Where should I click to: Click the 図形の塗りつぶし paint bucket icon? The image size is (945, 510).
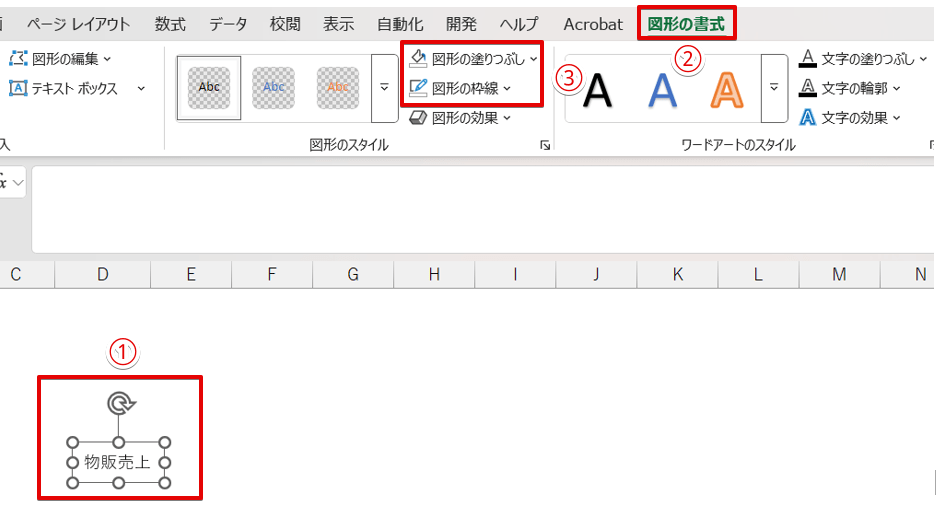coord(418,59)
